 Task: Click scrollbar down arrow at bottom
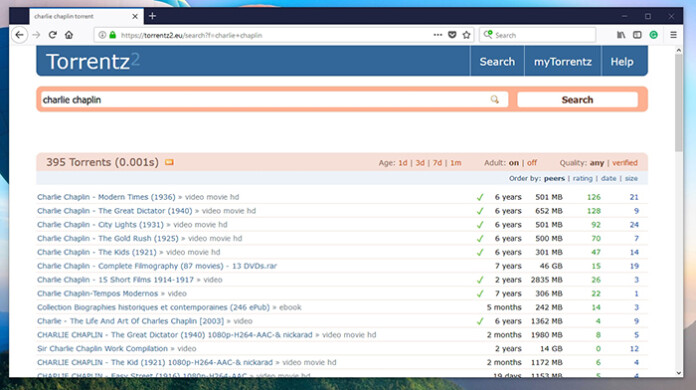[x=678, y=373]
